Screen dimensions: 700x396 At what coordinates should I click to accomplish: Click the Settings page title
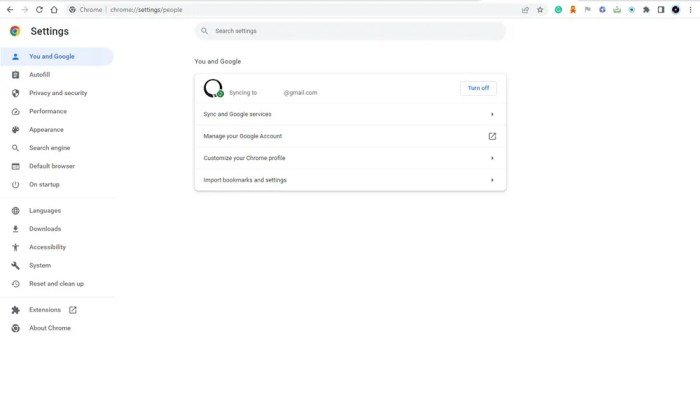coord(50,31)
